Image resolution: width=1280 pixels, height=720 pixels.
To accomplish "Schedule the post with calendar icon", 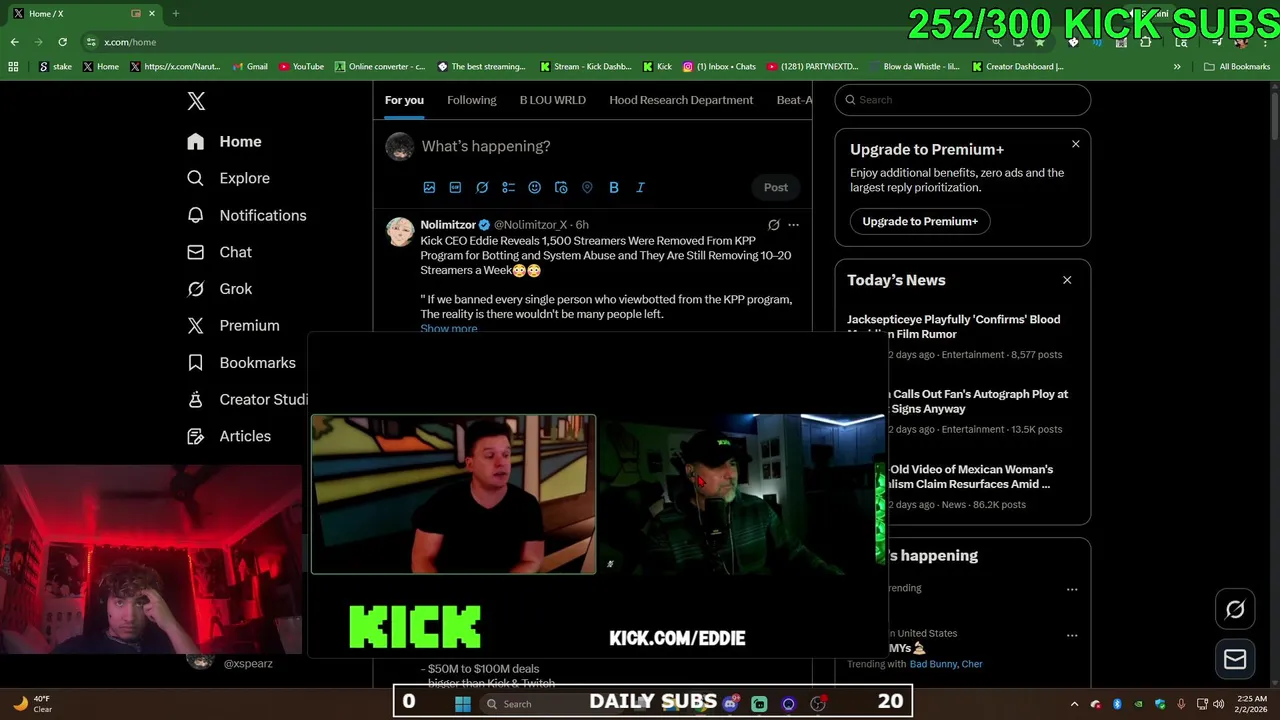I will coord(561,187).
